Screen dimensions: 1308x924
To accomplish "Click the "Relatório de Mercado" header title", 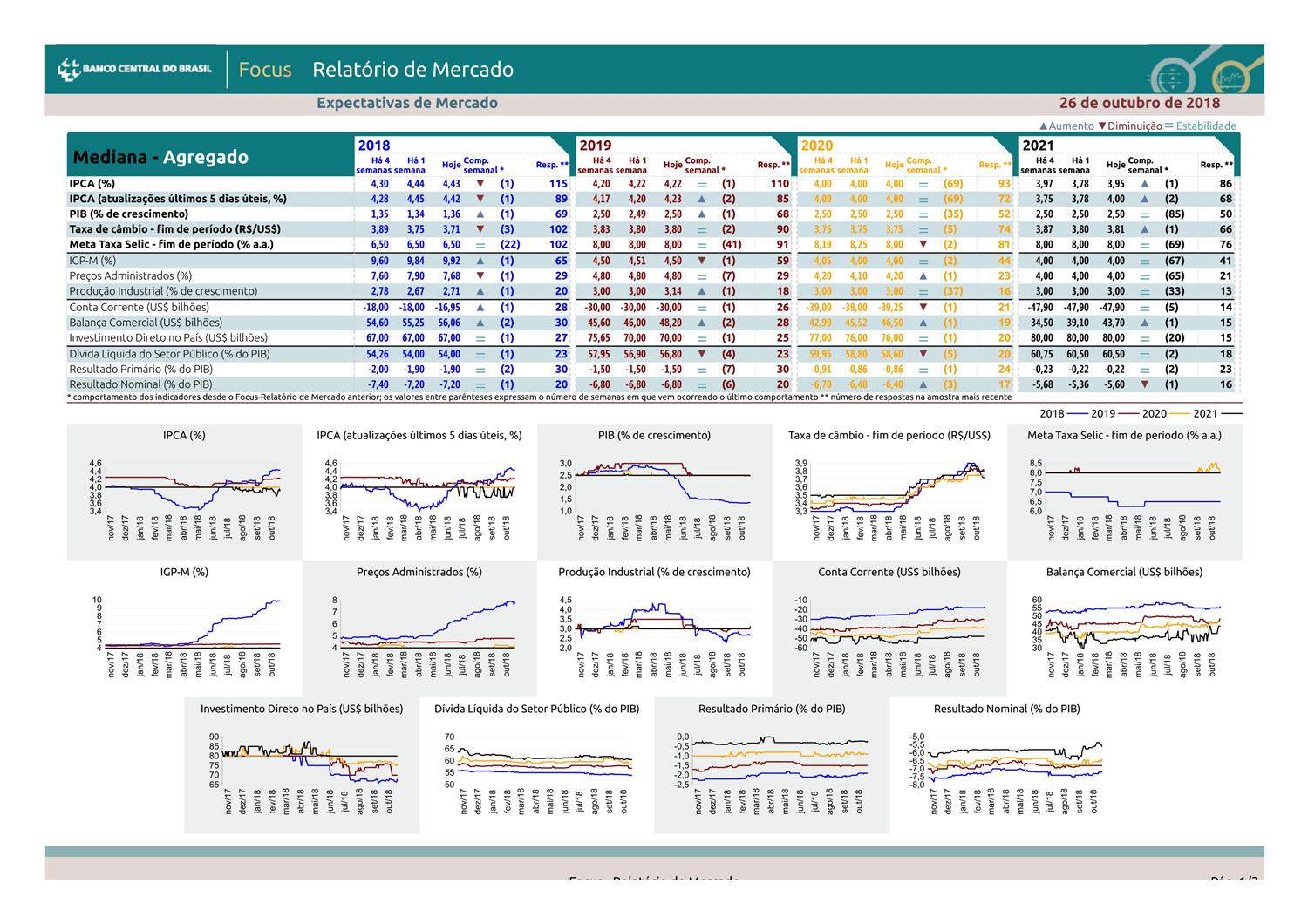I will (x=413, y=70).
